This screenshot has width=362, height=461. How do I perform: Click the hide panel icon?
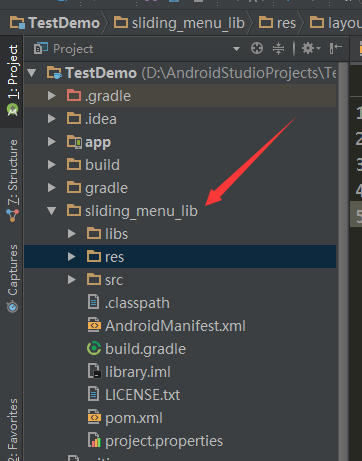click(x=336, y=49)
